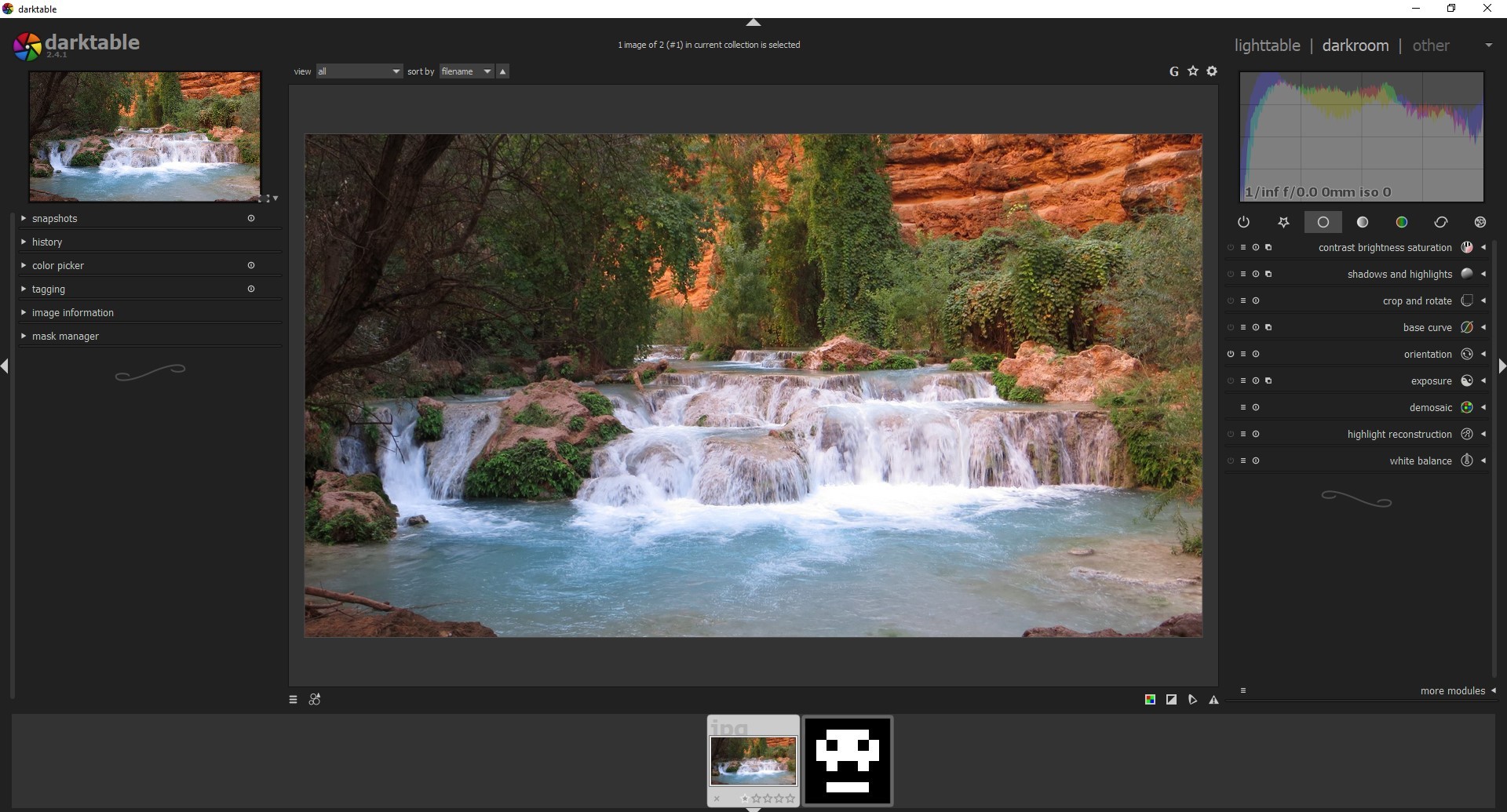Open global preferences gear icon
The image size is (1507, 812).
pyautogui.click(x=1212, y=71)
